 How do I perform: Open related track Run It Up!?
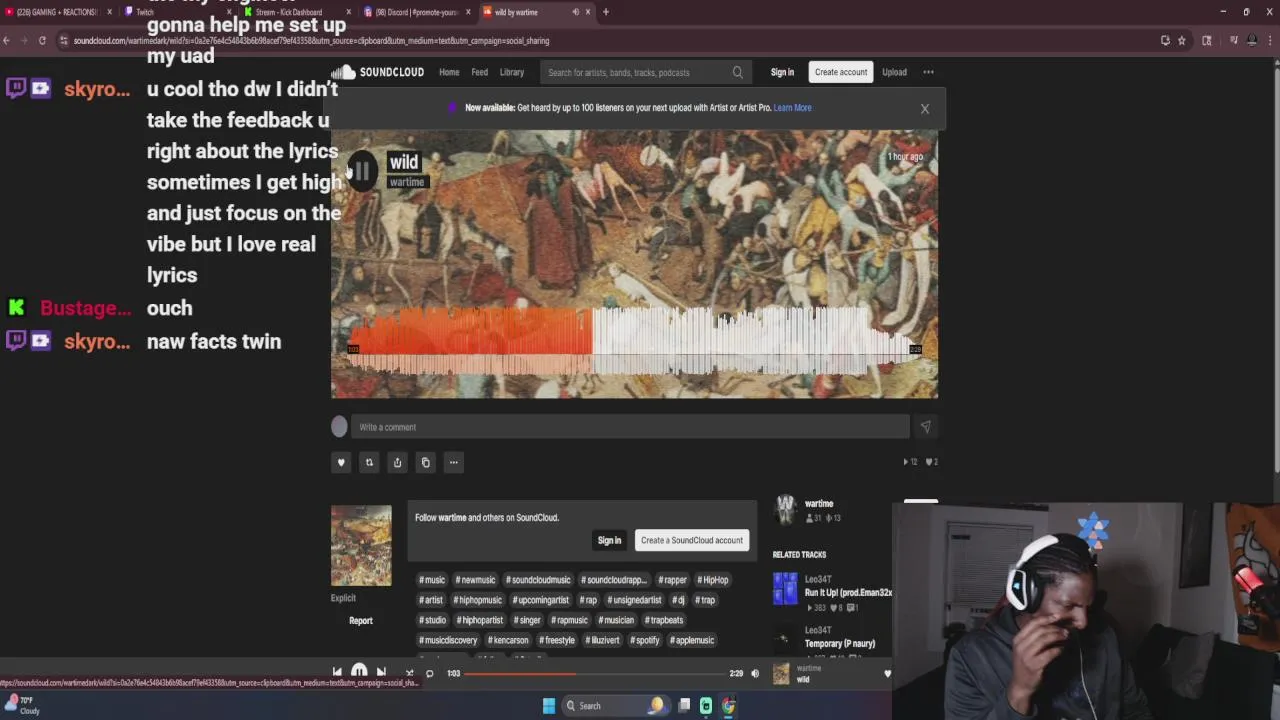848,593
